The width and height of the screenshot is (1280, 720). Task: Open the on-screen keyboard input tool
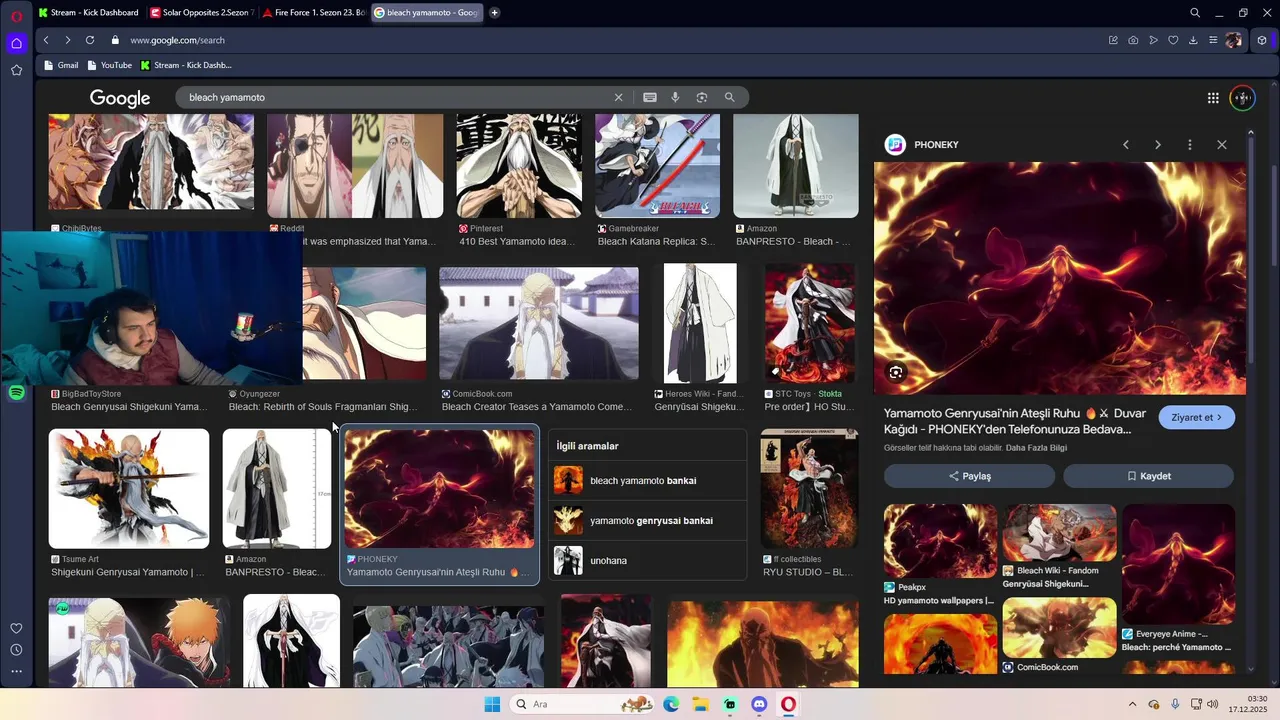tap(650, 97)
